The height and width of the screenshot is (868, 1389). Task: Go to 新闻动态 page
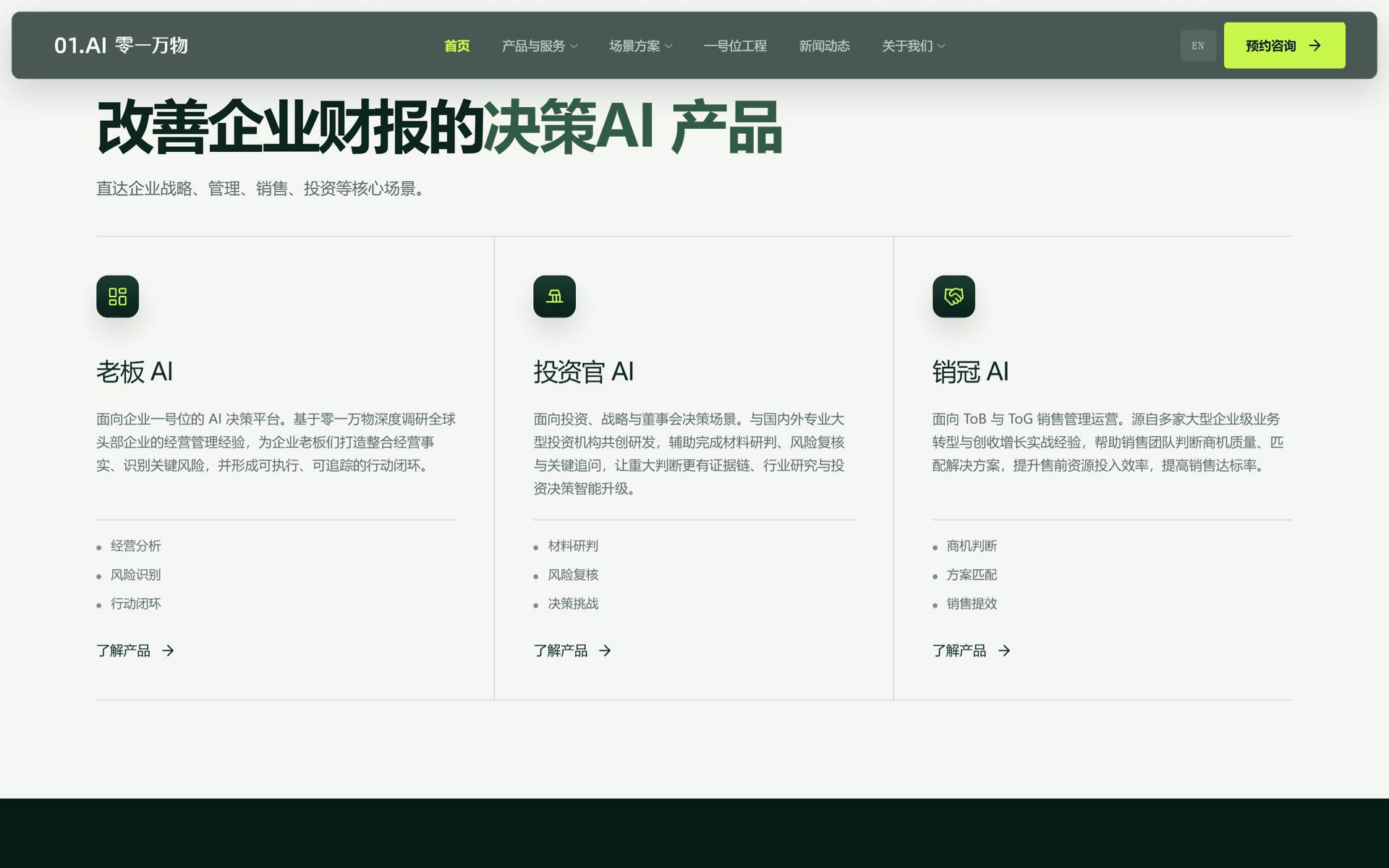(824, 46)
